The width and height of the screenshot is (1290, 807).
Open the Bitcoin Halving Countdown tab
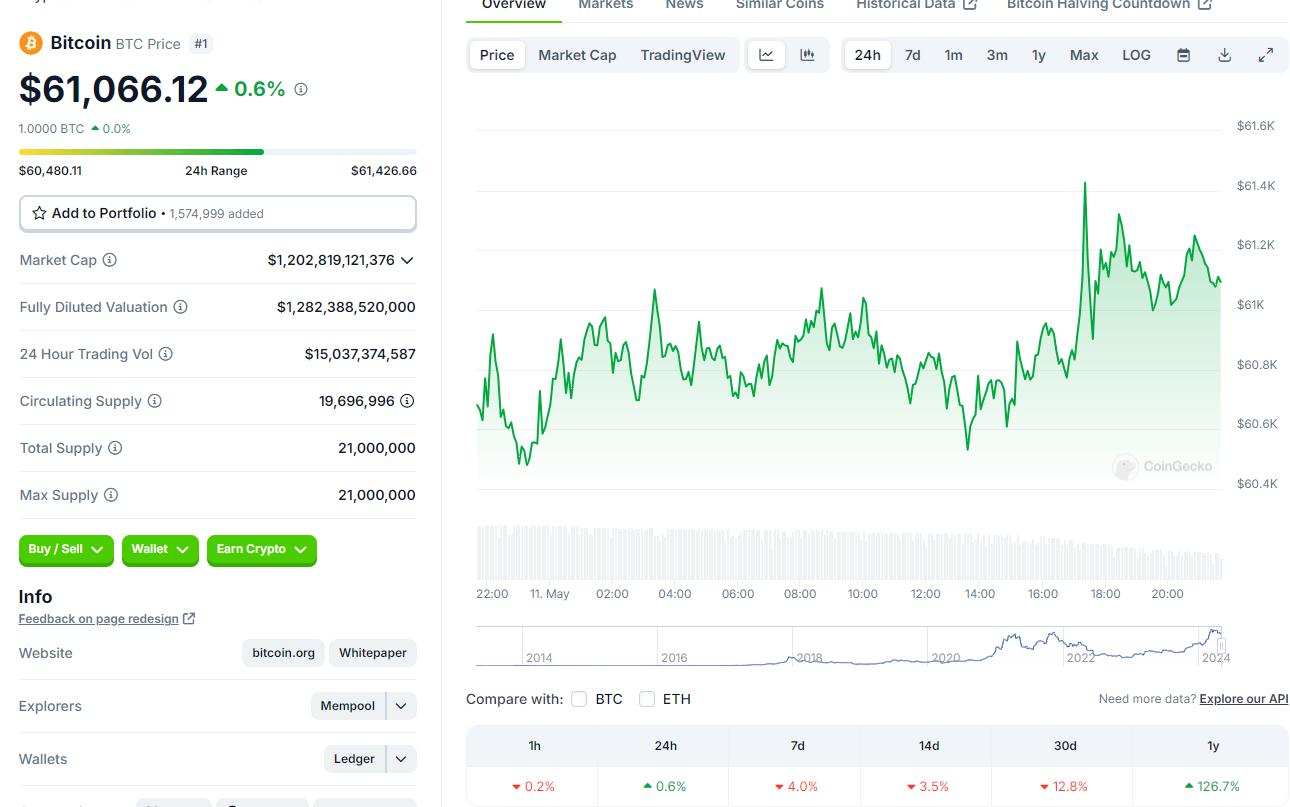(x=1109, y=6)
